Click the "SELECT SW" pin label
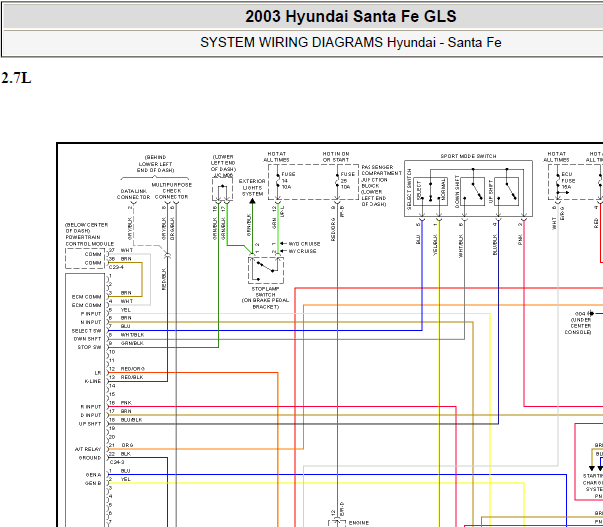 pyautogui.click(x=87, y=331)
